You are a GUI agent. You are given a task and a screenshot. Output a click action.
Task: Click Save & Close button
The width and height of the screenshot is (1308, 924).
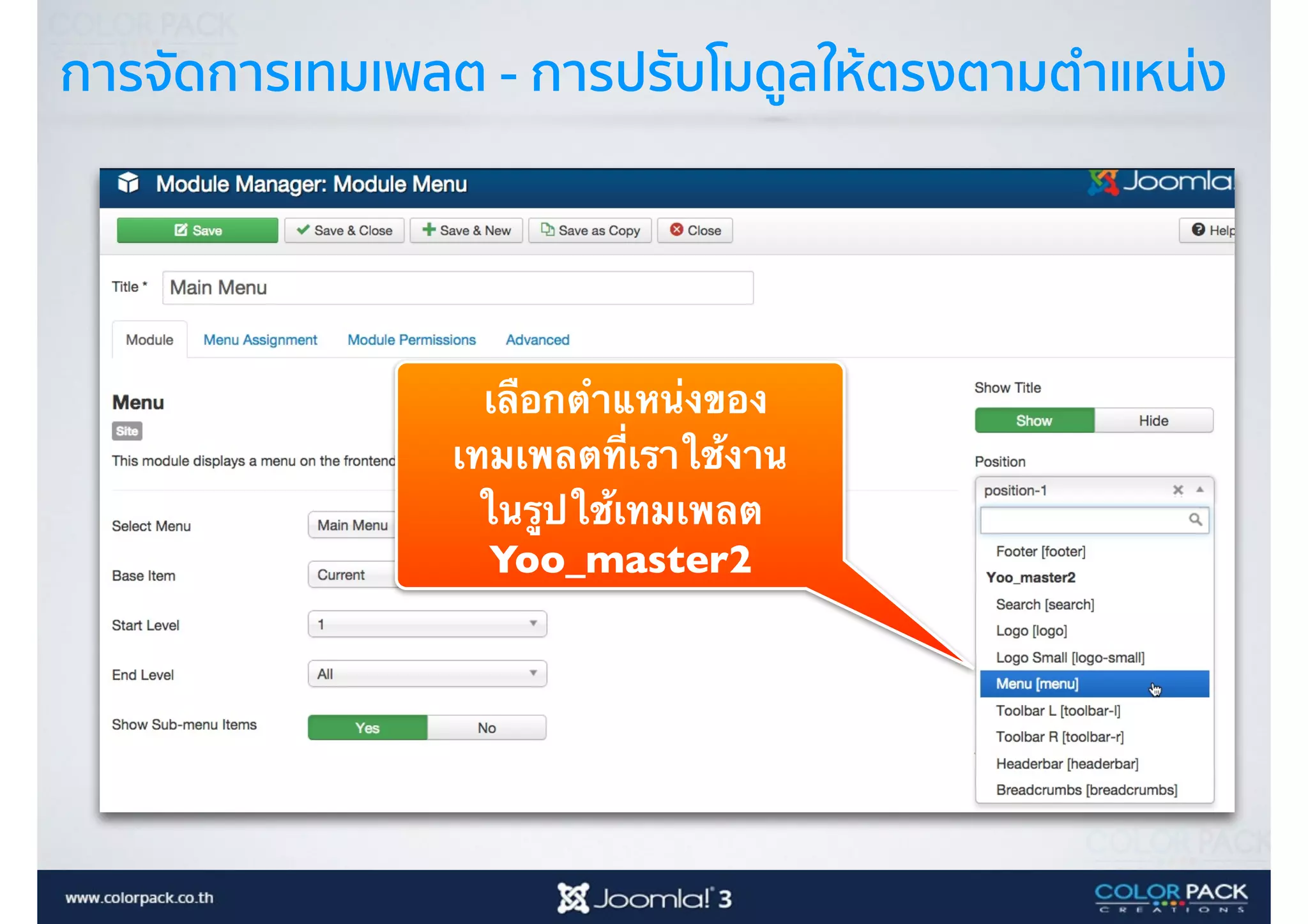[x=344, y=231]
